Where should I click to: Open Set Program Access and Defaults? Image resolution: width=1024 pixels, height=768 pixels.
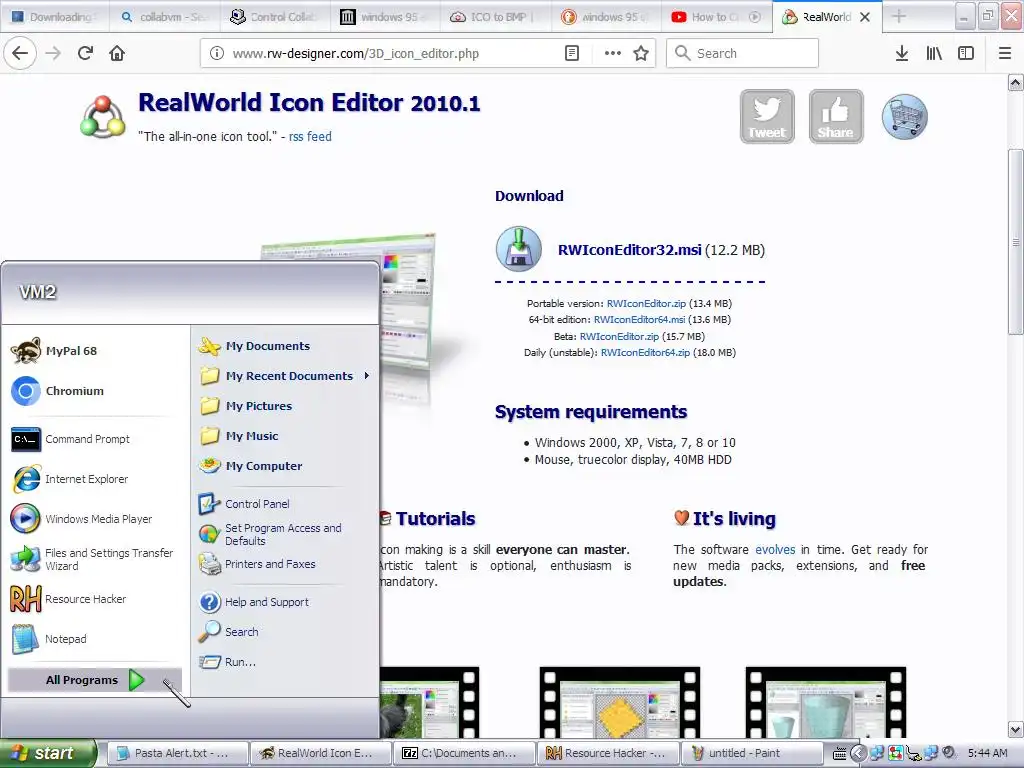pos(284,534)
